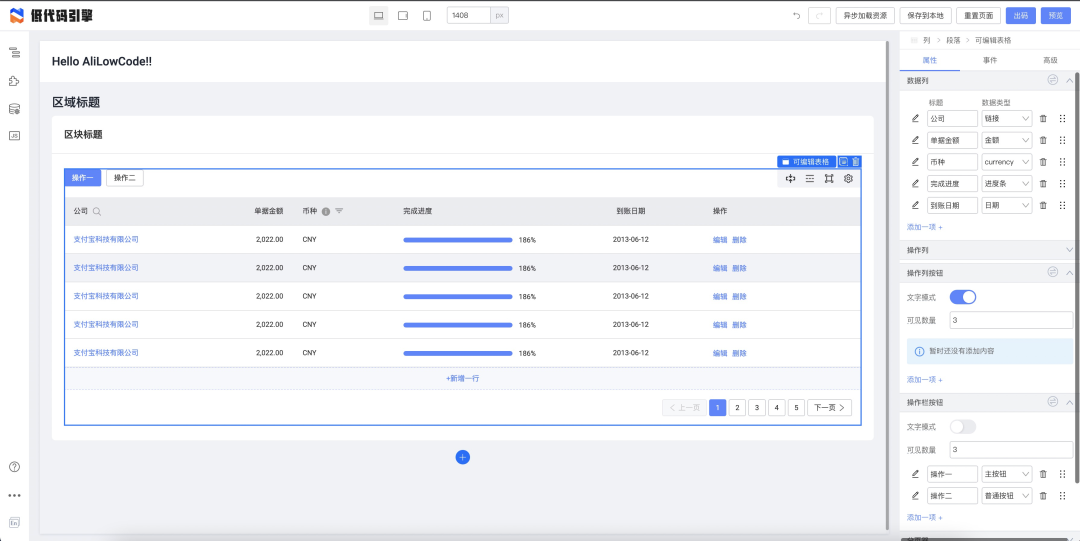
Task: Delete the 币种 data column row
Action: [x=1043, y=162]
